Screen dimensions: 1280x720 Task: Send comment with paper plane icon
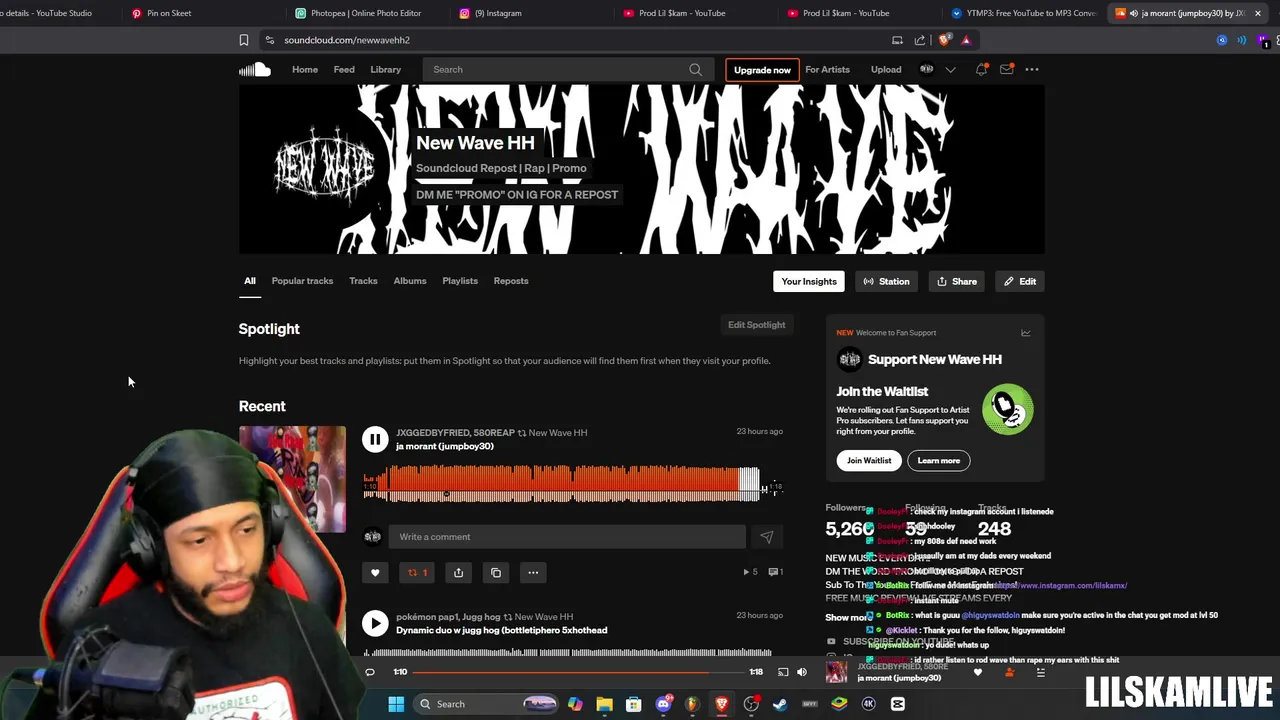coord(767,537)
